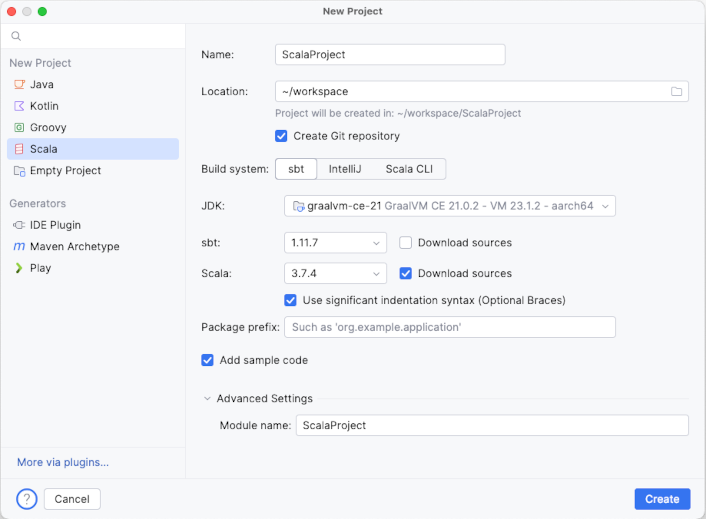Click the Maven Archetype m icon
Screen dimensions: 706x519
pos(19,246)
